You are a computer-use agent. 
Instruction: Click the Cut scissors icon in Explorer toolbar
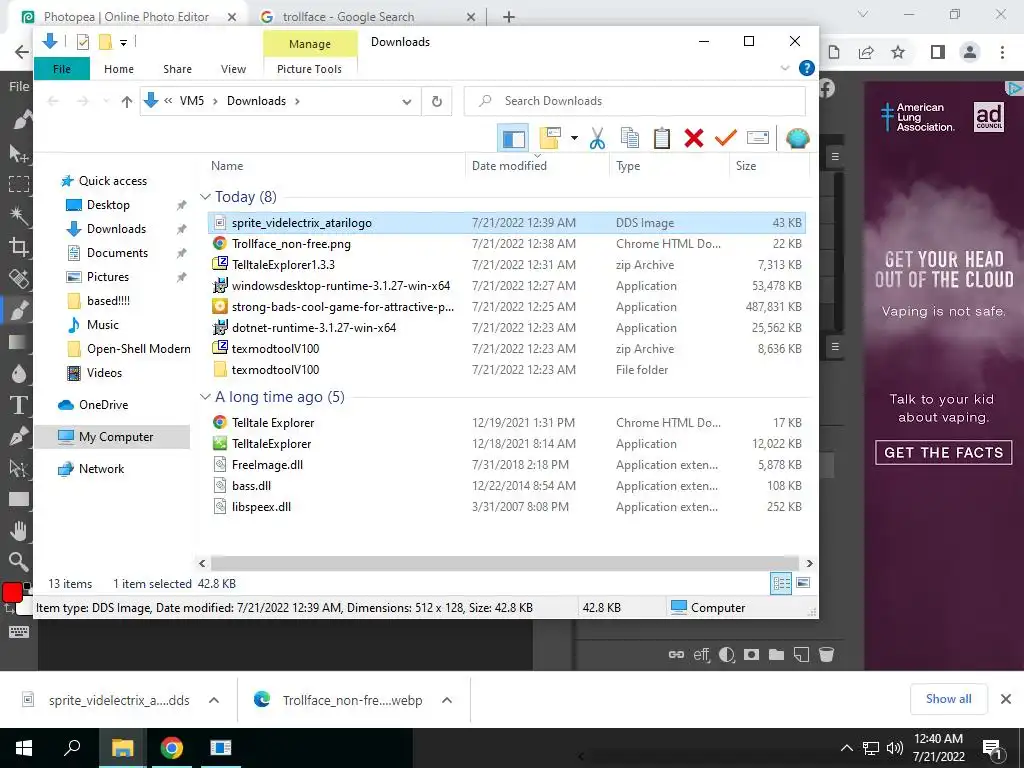coord(597,138)
